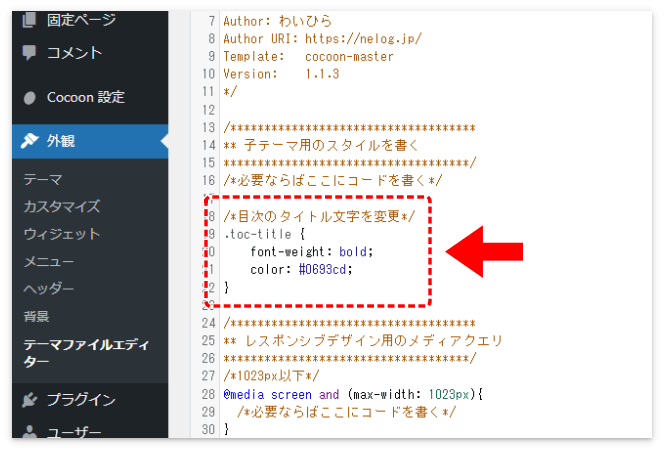The width and height of the screenshot is (664, 451).
Task: Open the メニュー submenu
Action: 49,262
